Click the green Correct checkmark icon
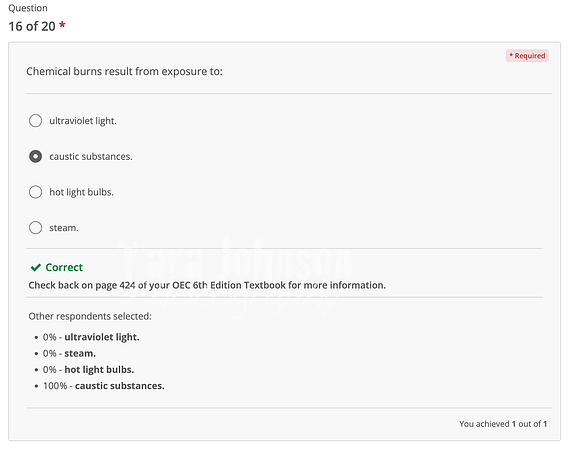The image size is (578, 450). tap(36, 268)
